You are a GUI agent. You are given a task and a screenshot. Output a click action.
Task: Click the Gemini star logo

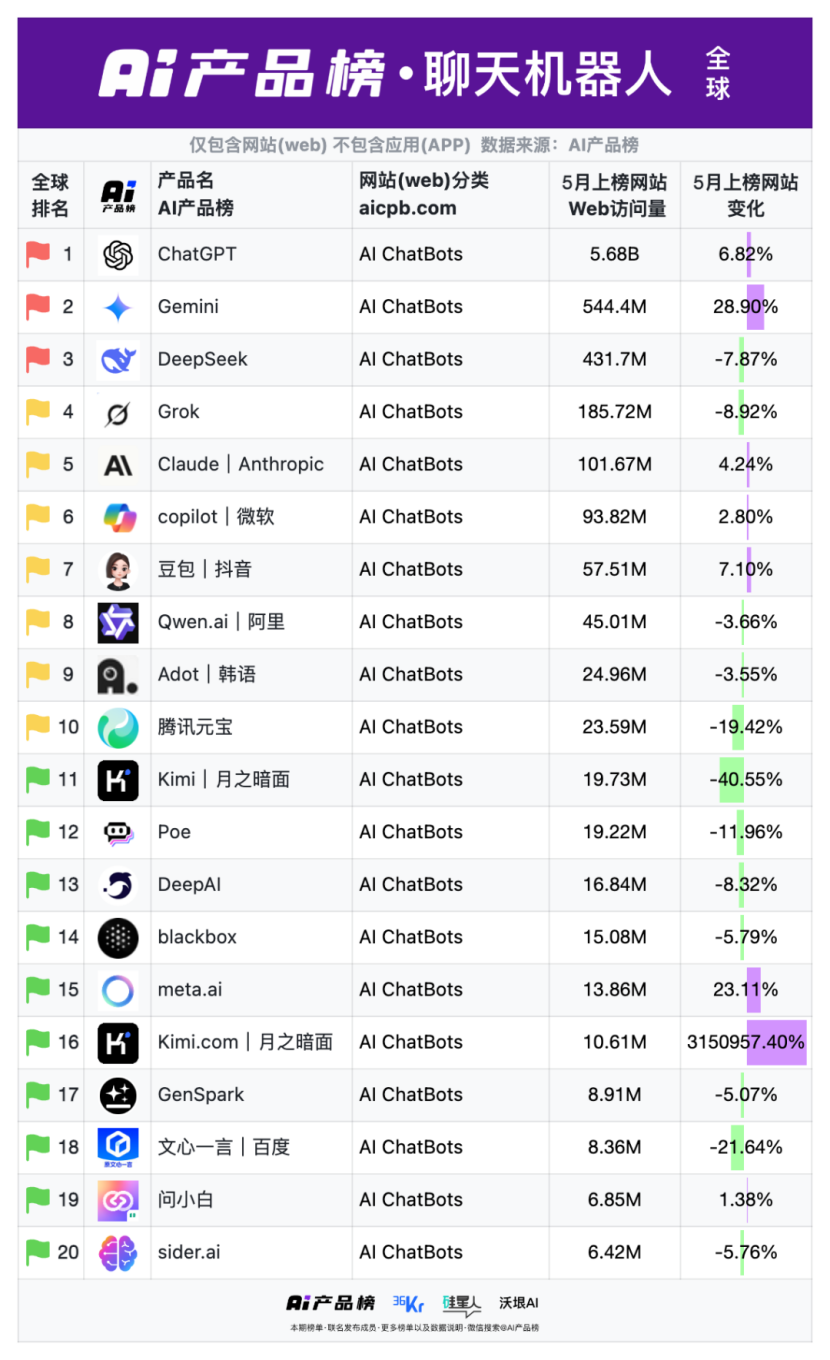[118, 307]
